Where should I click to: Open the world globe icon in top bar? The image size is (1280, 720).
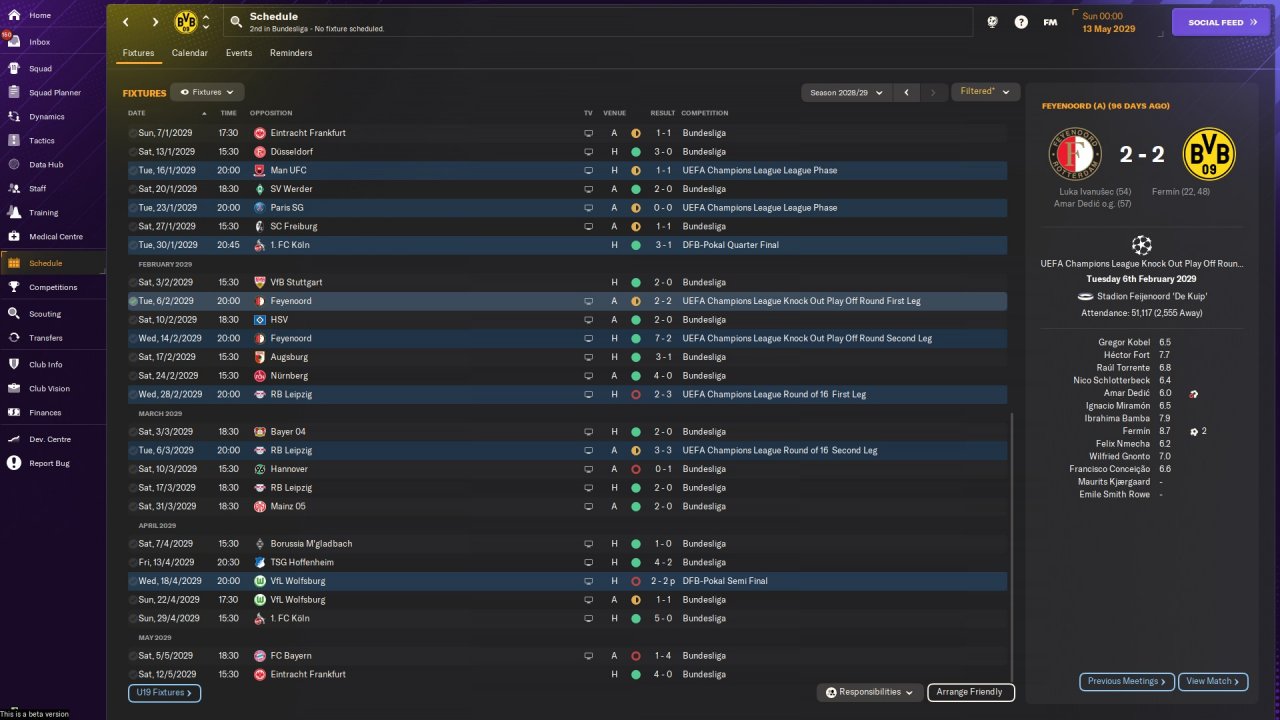pos(992,22)
